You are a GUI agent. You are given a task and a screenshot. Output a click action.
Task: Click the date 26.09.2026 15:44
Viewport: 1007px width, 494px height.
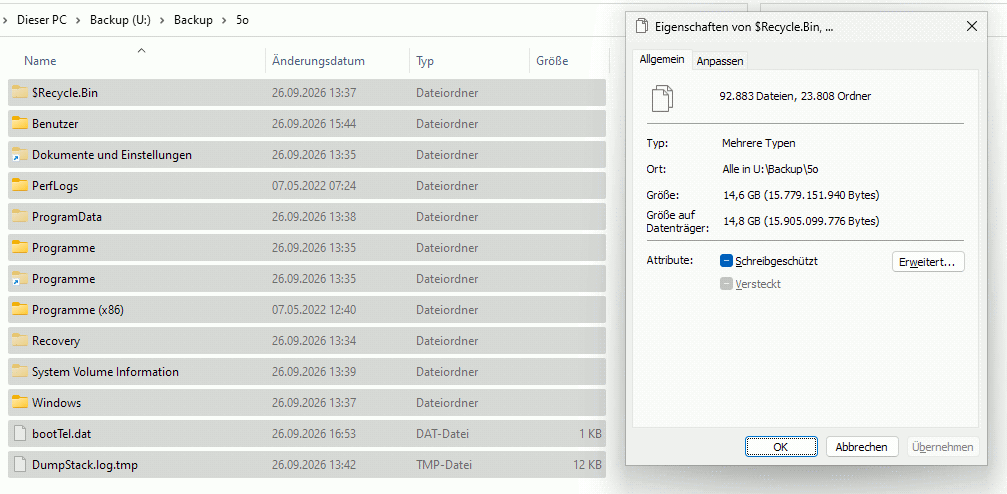click(313, 124)
